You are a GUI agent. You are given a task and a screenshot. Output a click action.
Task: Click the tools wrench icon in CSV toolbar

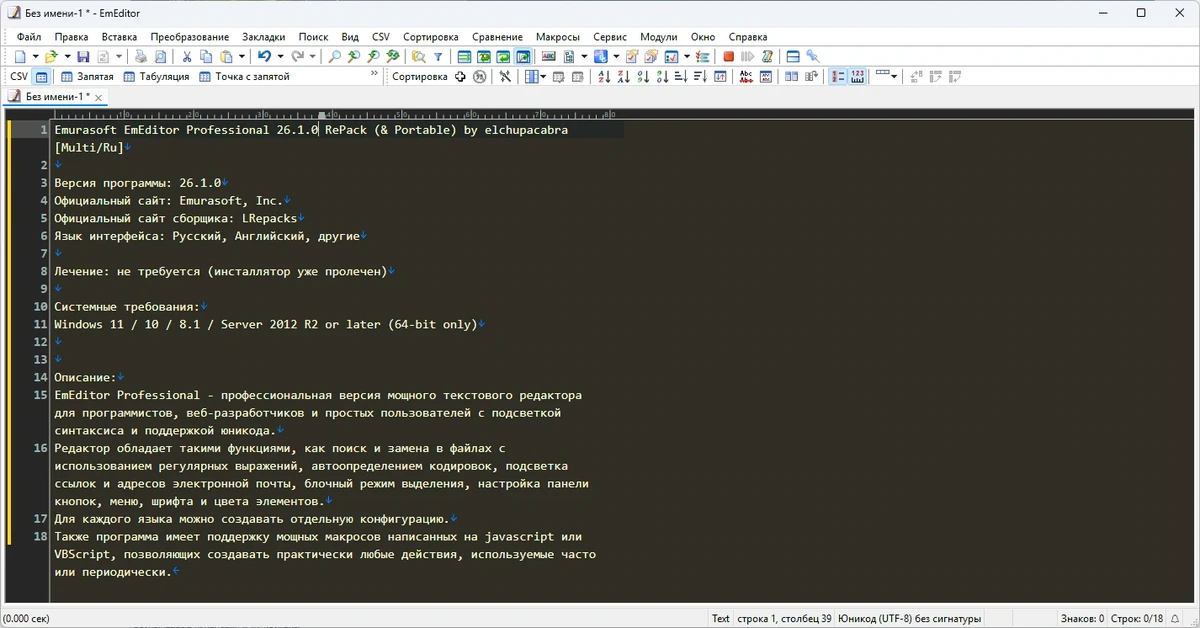click(x=505, y=76)
